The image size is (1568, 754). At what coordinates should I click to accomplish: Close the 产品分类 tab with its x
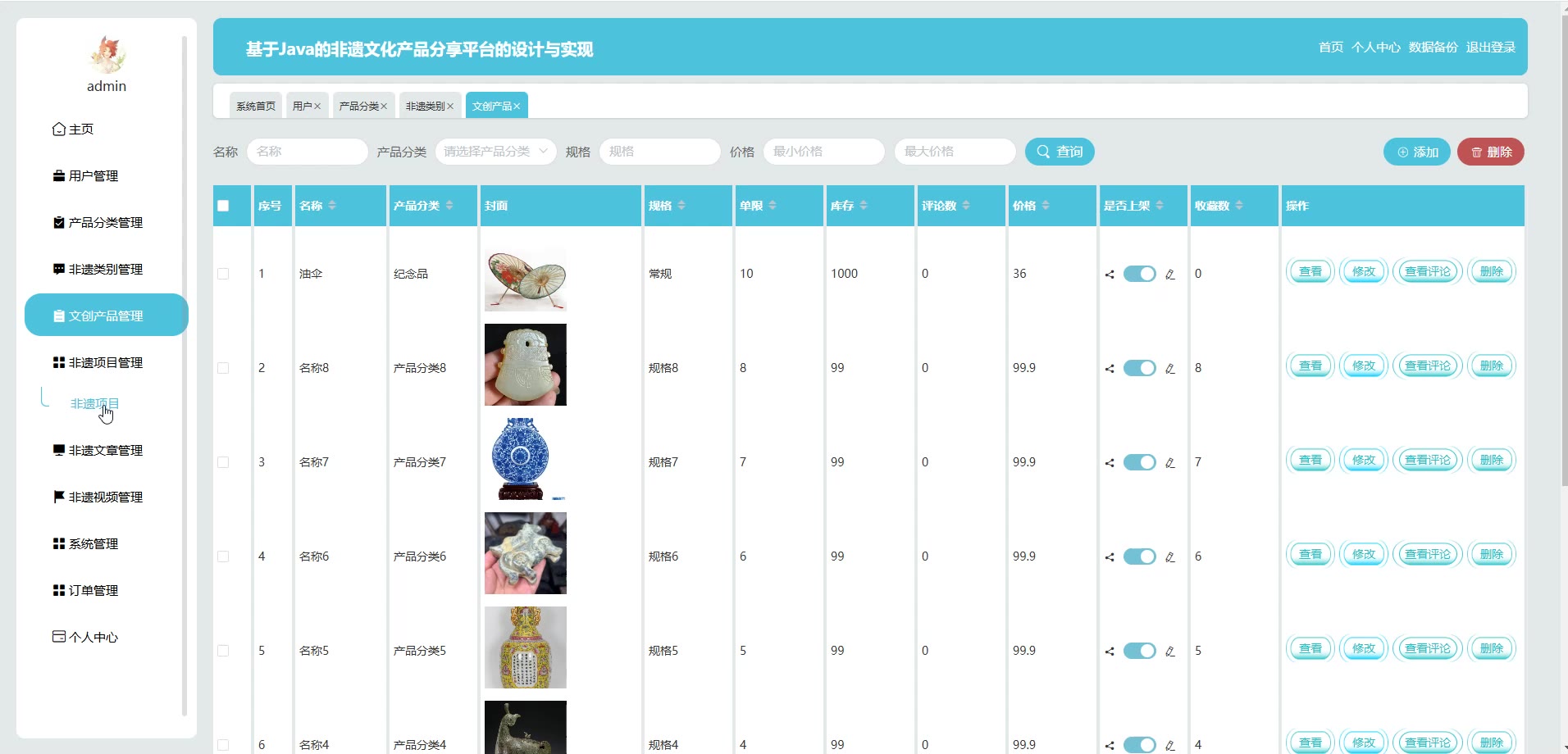[x=384, y=107]
